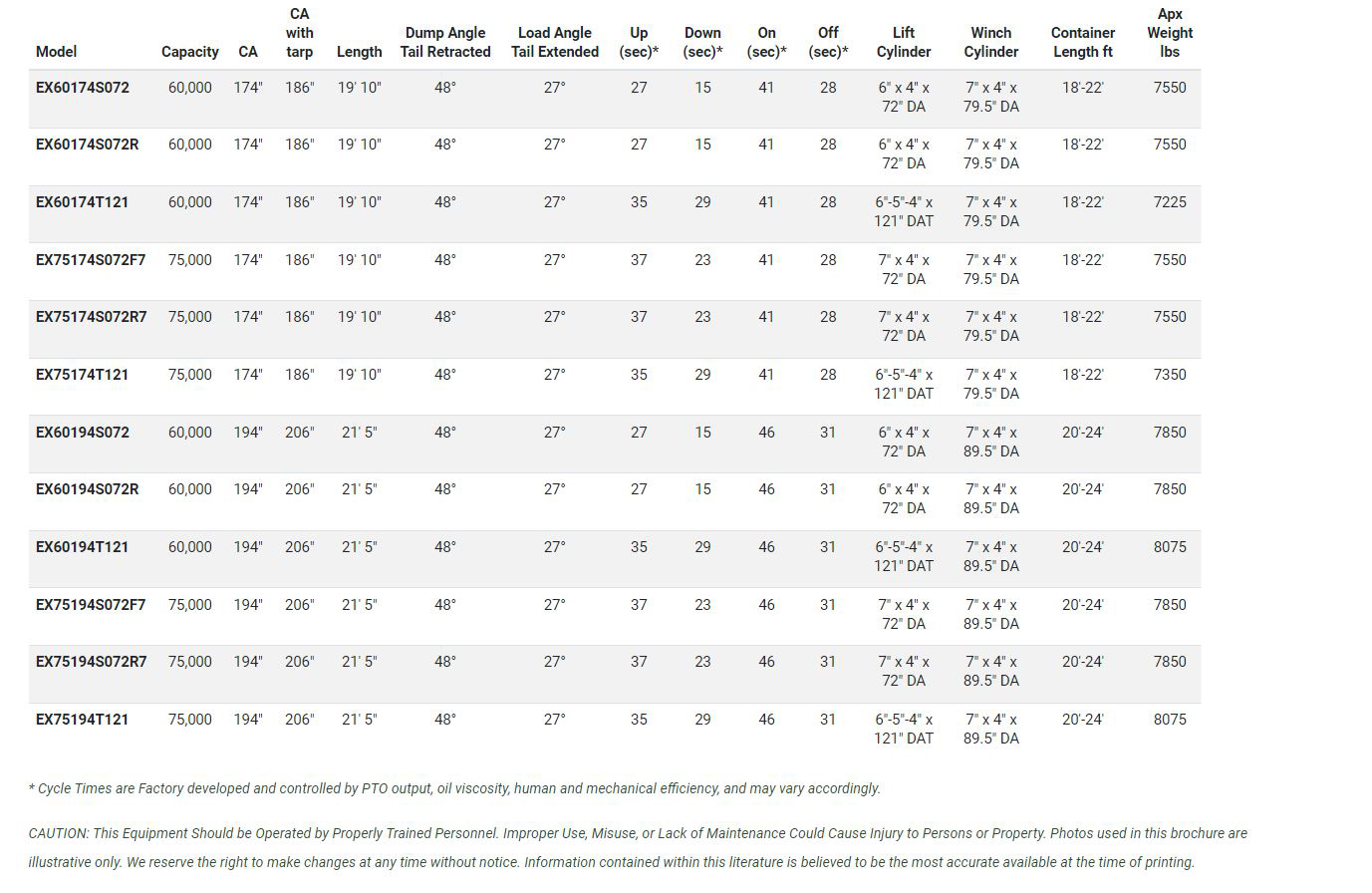Select the Dump Angle Tail Retracted header

(445, 43)
